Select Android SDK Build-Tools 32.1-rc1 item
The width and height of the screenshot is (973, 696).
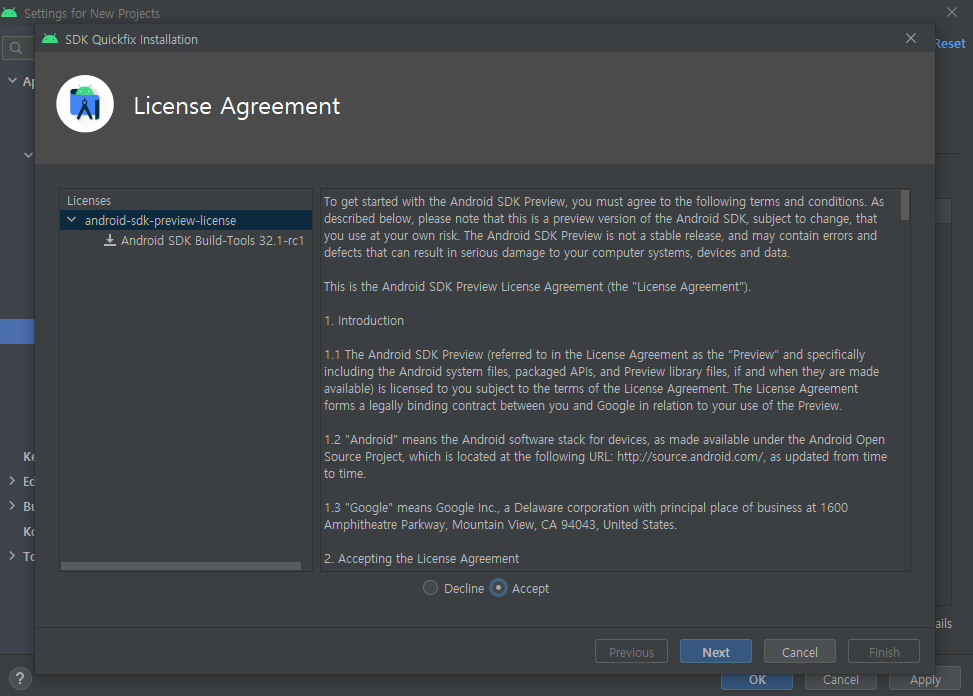coord(212,241)
